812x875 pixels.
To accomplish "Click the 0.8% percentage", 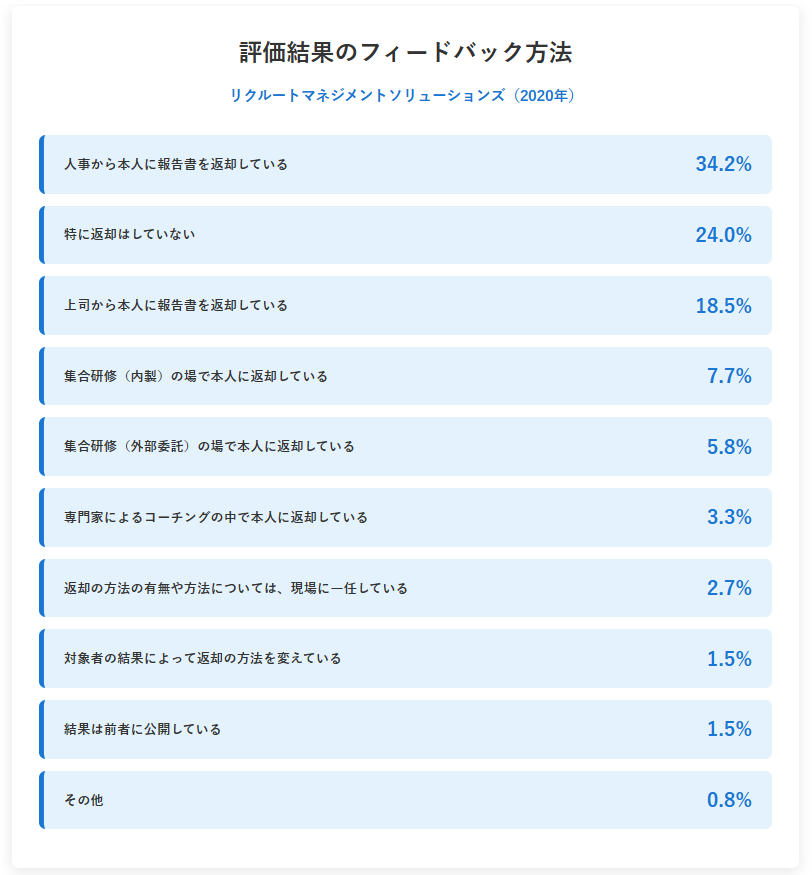I will [x=729, y=800].
